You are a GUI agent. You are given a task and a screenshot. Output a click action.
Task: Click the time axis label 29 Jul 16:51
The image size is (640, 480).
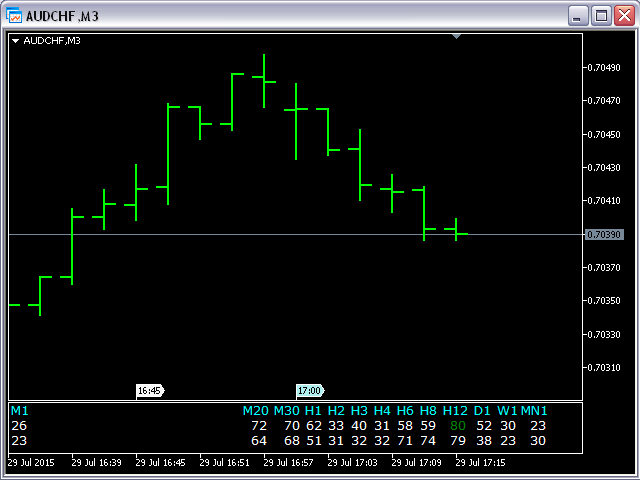pos(224,463)
